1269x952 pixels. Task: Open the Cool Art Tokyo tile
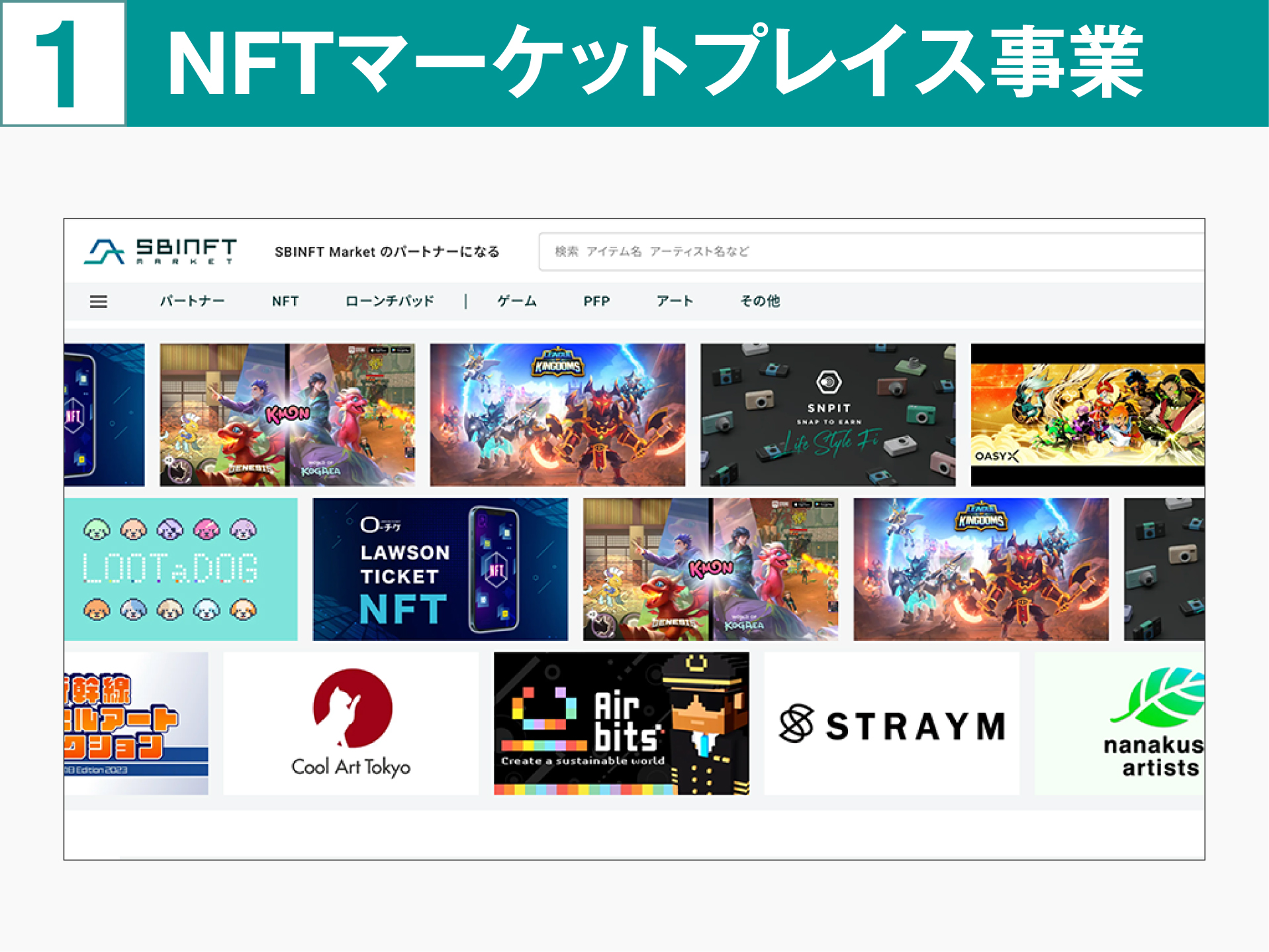[351, 724]
